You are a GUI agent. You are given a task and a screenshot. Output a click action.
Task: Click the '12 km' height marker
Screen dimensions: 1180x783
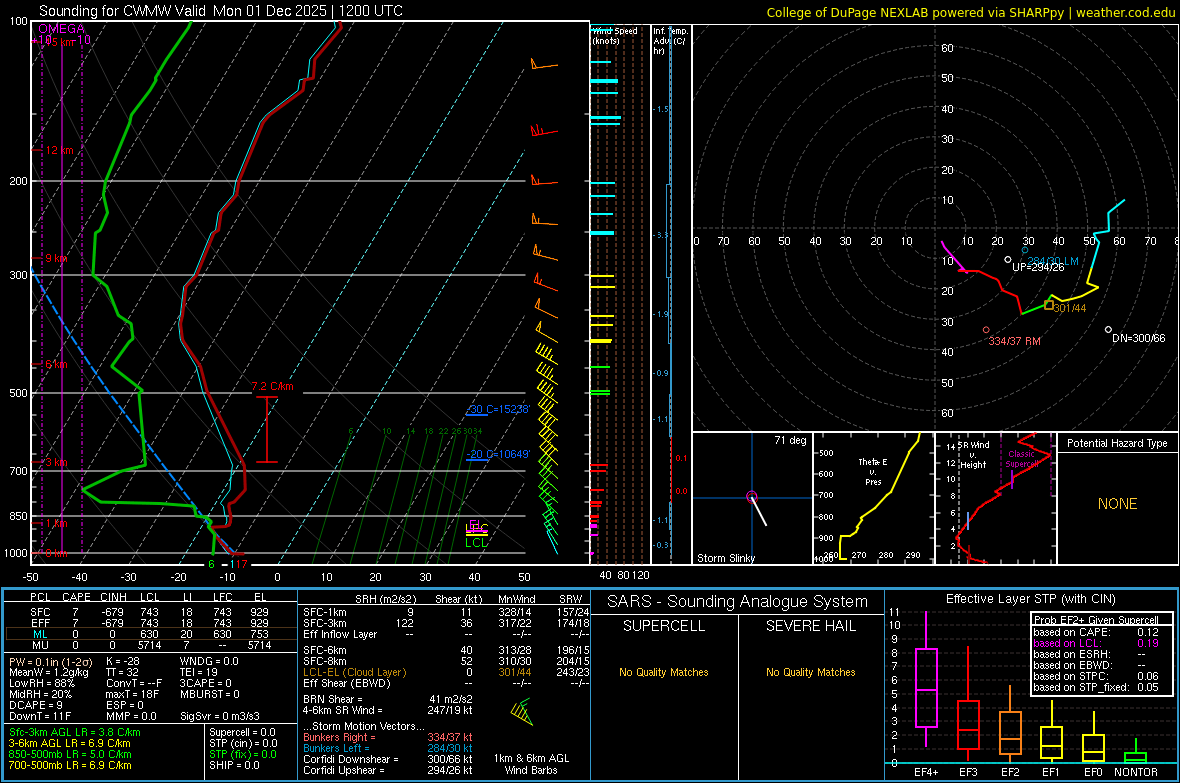[59, 151]
